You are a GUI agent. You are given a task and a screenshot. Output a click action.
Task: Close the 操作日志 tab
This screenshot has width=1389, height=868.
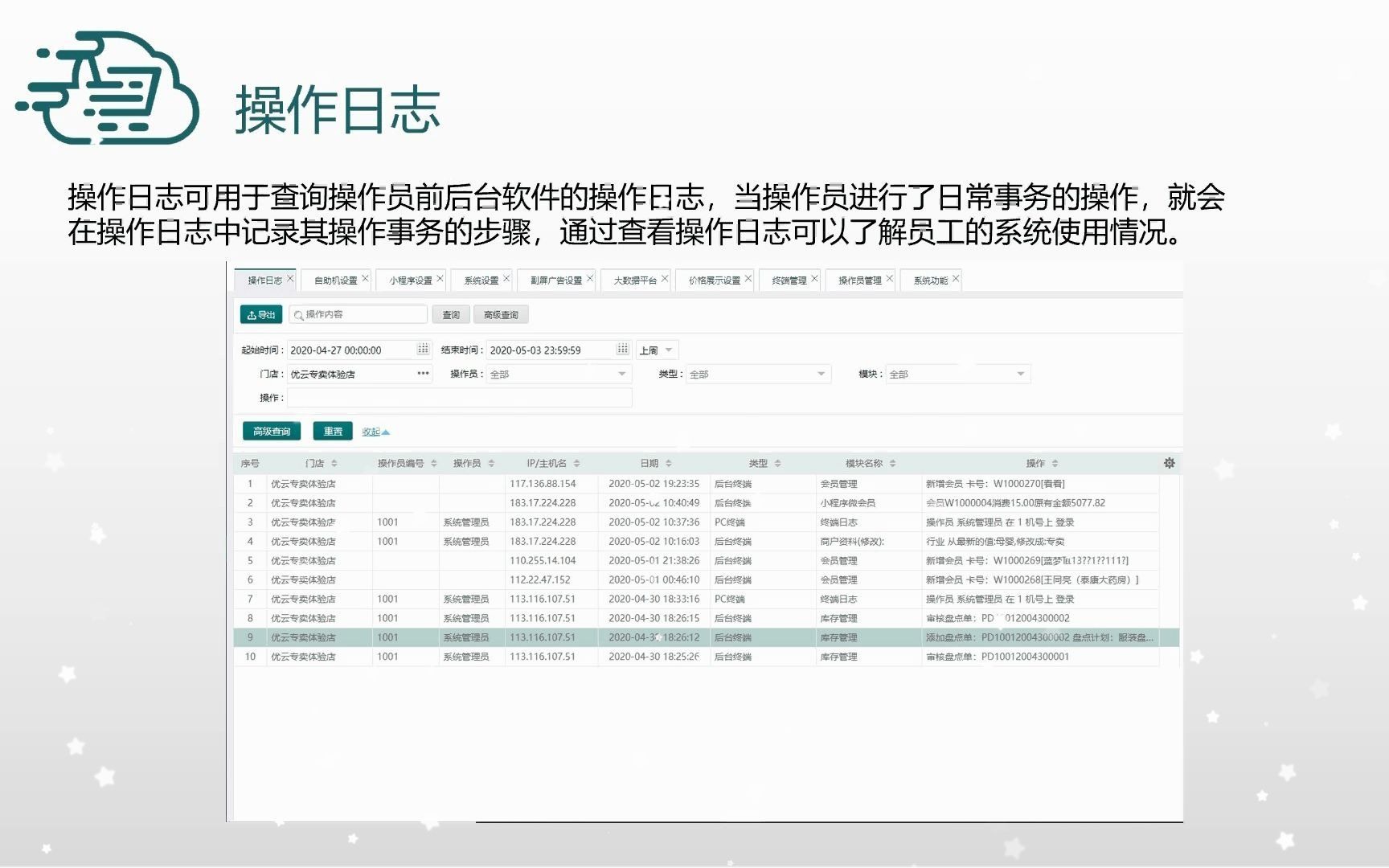(290, 279)
